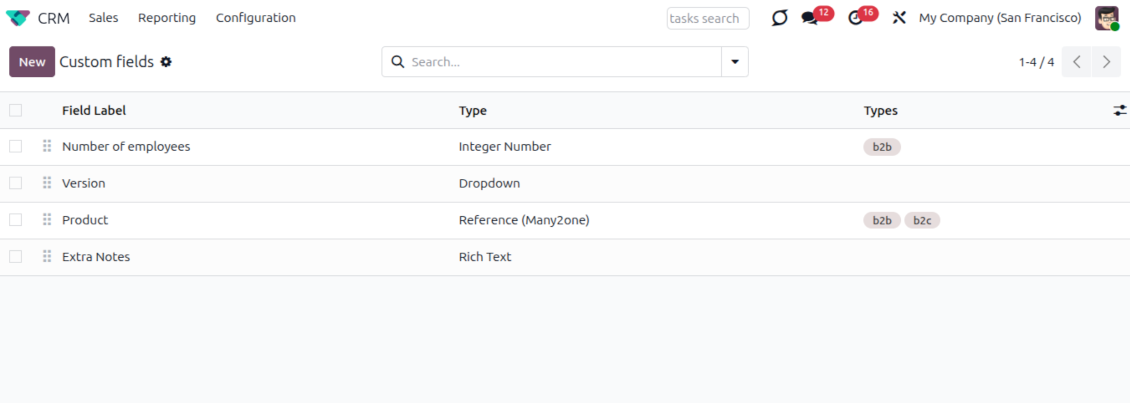Open the chat messages icon
This screenshot has height=403, width=1130.
point(809,18)
